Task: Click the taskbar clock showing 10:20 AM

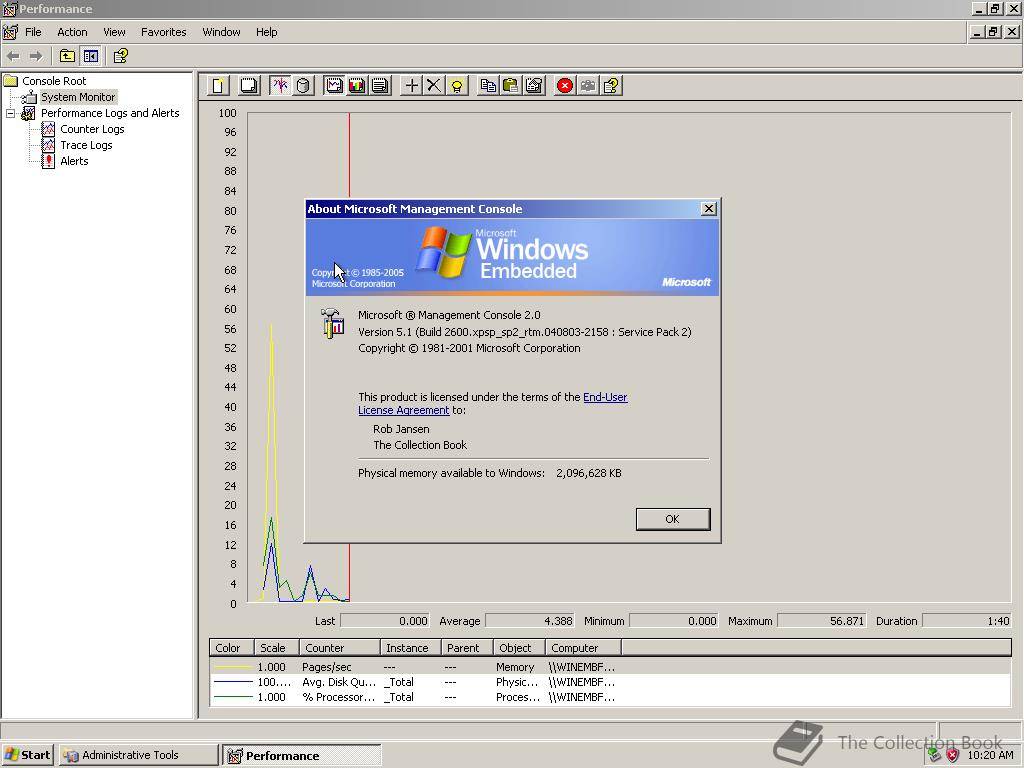Action: tap(990, 755)
